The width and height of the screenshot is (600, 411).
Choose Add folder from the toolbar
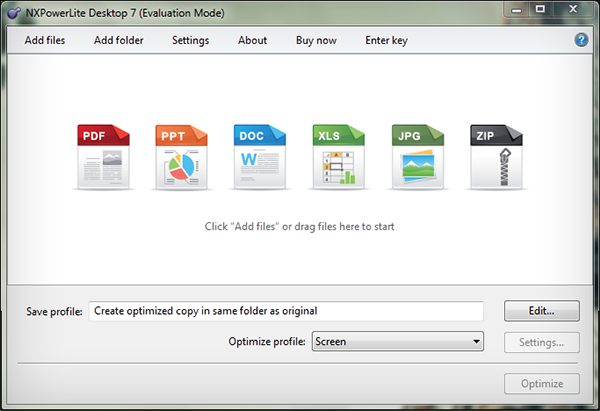click(x=119, y=40)
